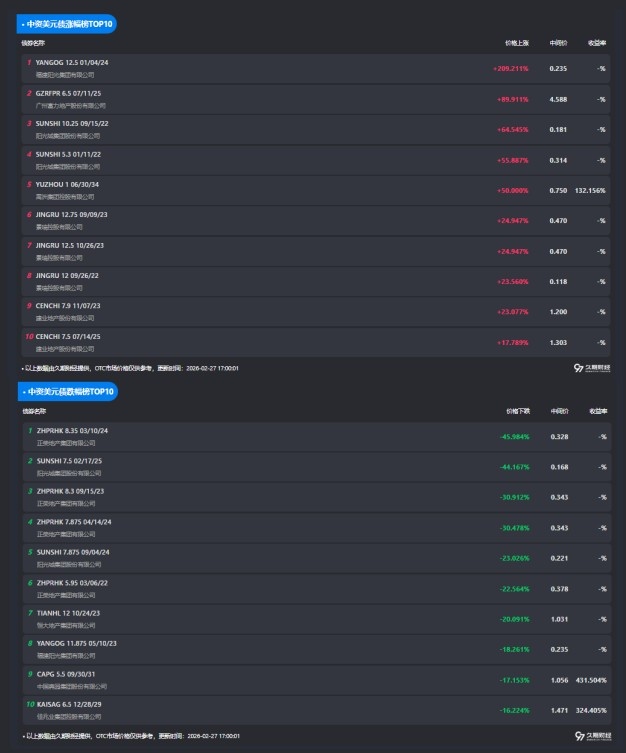626x753 pixels.
Task: Open the GZRFPR 6.5 07/11/25 bond
Action: (68, 93)
